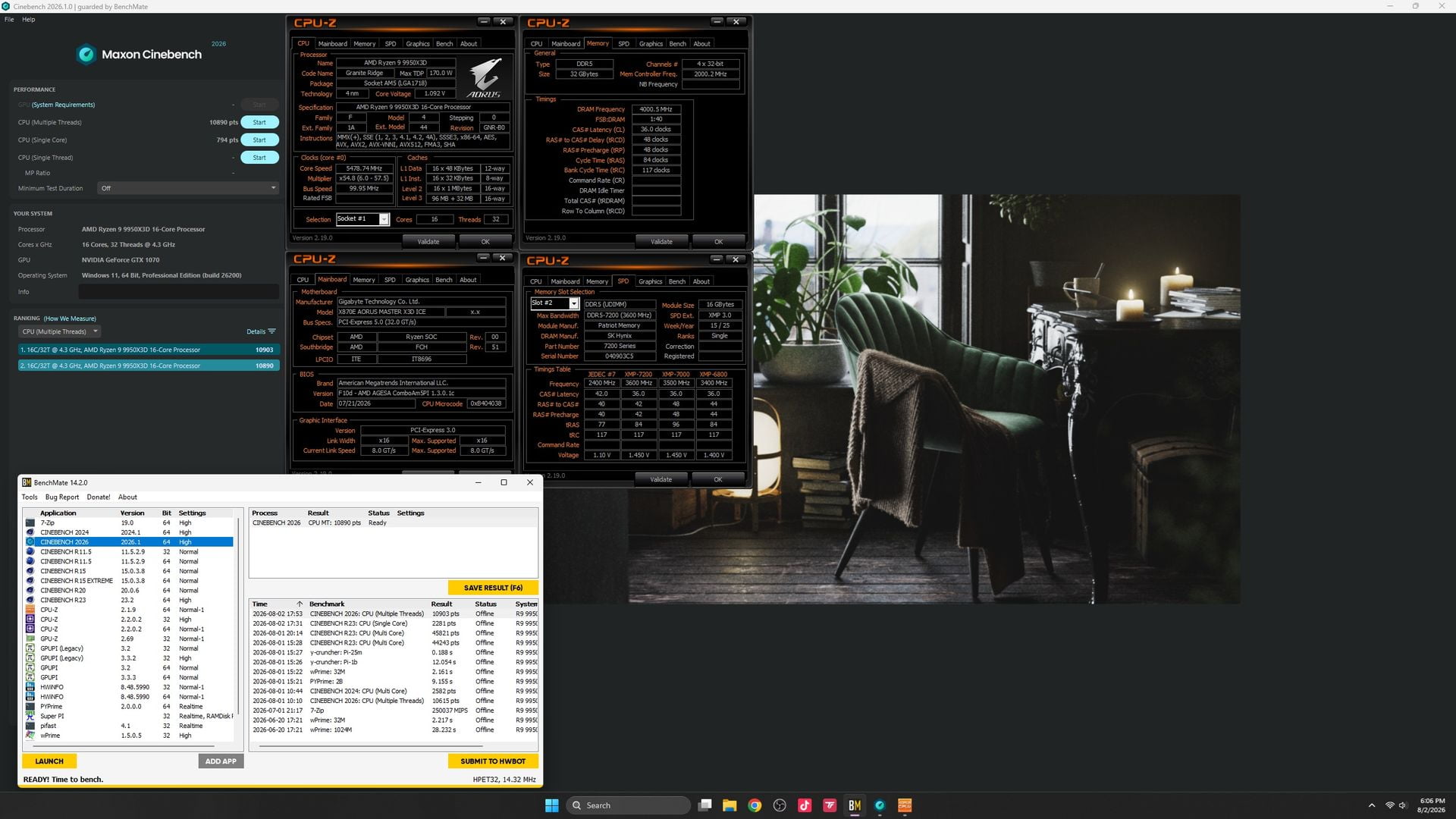The image size is (1456, 819).
Task: Click the GPU-Z 2.69 icon
Action: coord(30,639)
